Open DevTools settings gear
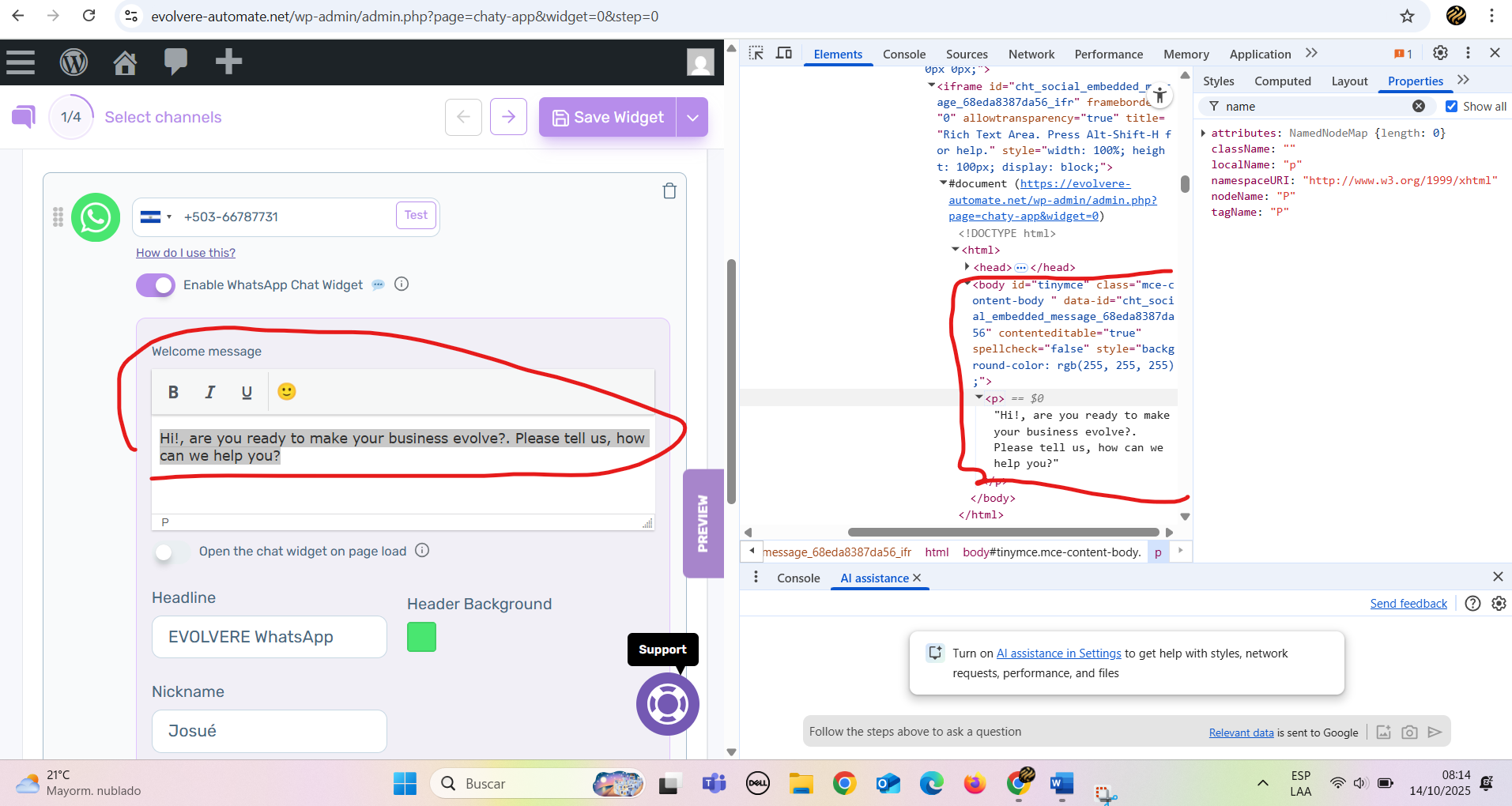This screenshot has width=1512, height=806. (x=1440, y=53)
